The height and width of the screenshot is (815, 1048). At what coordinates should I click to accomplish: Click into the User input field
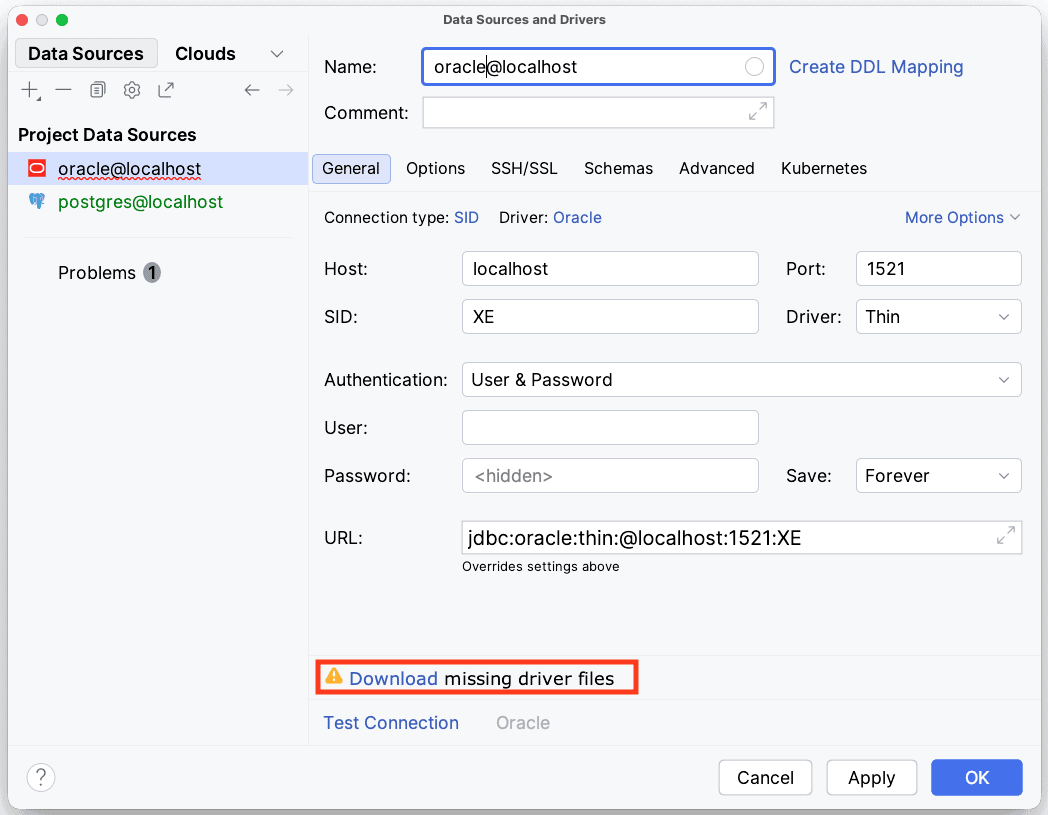click(609, 428)
